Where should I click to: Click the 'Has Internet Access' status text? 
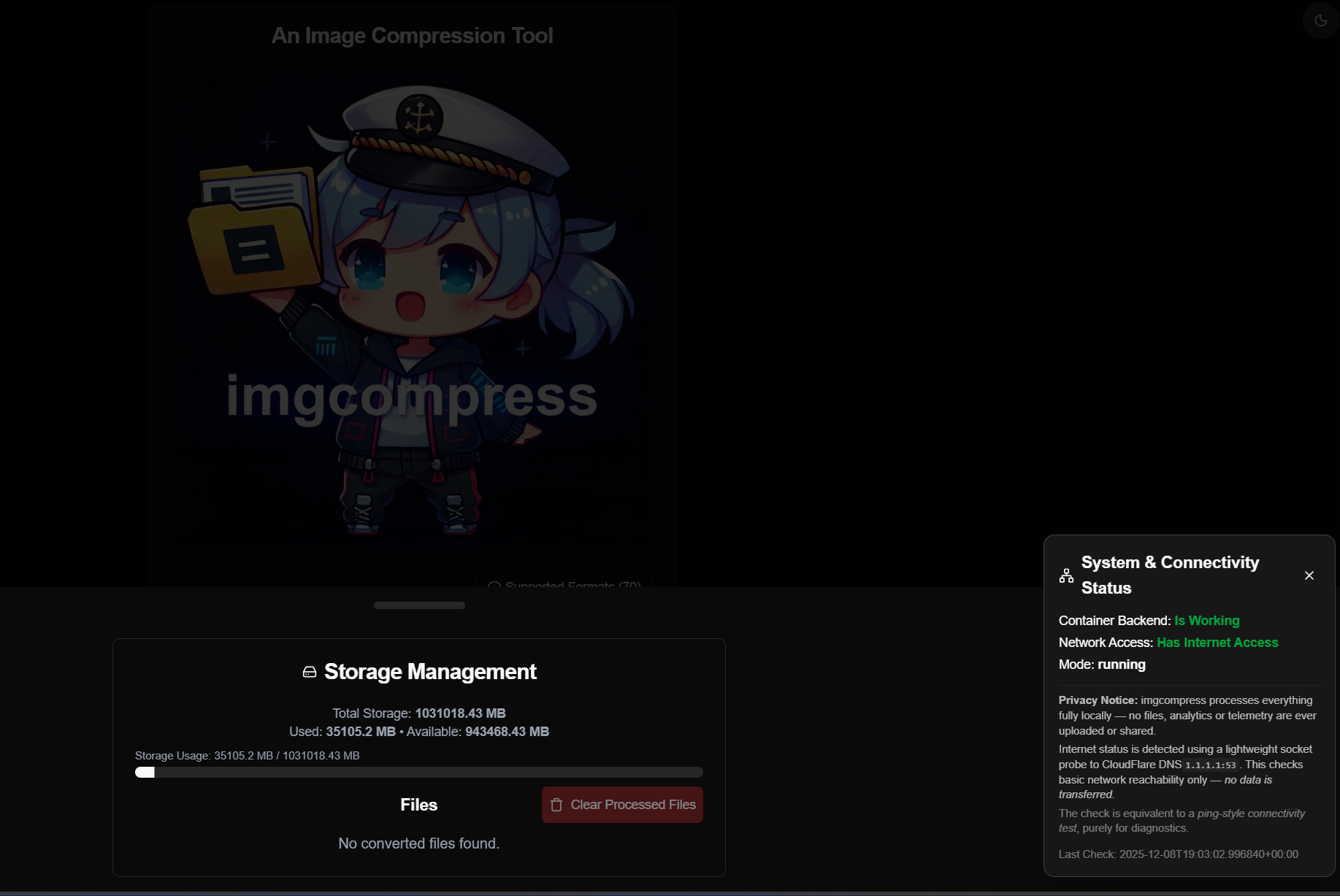[x=1217, y=643]
